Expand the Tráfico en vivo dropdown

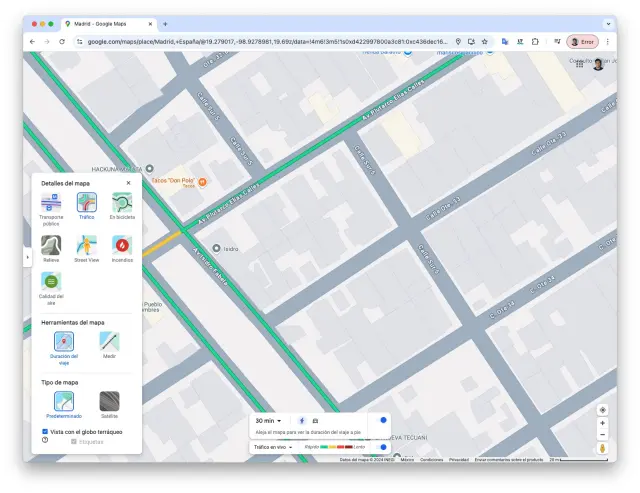tap(273, 447)
